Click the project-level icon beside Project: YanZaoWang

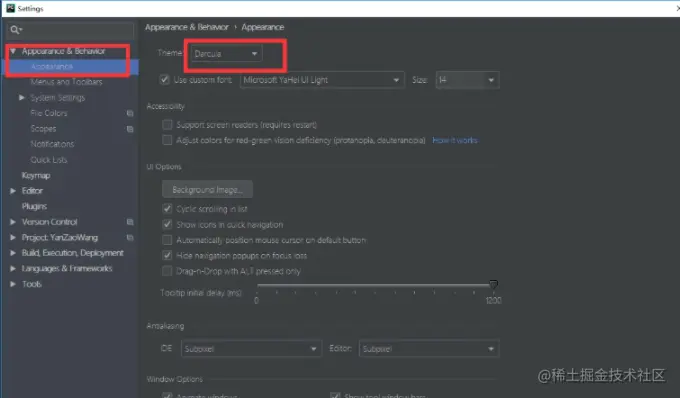click(x=130, y=238)
